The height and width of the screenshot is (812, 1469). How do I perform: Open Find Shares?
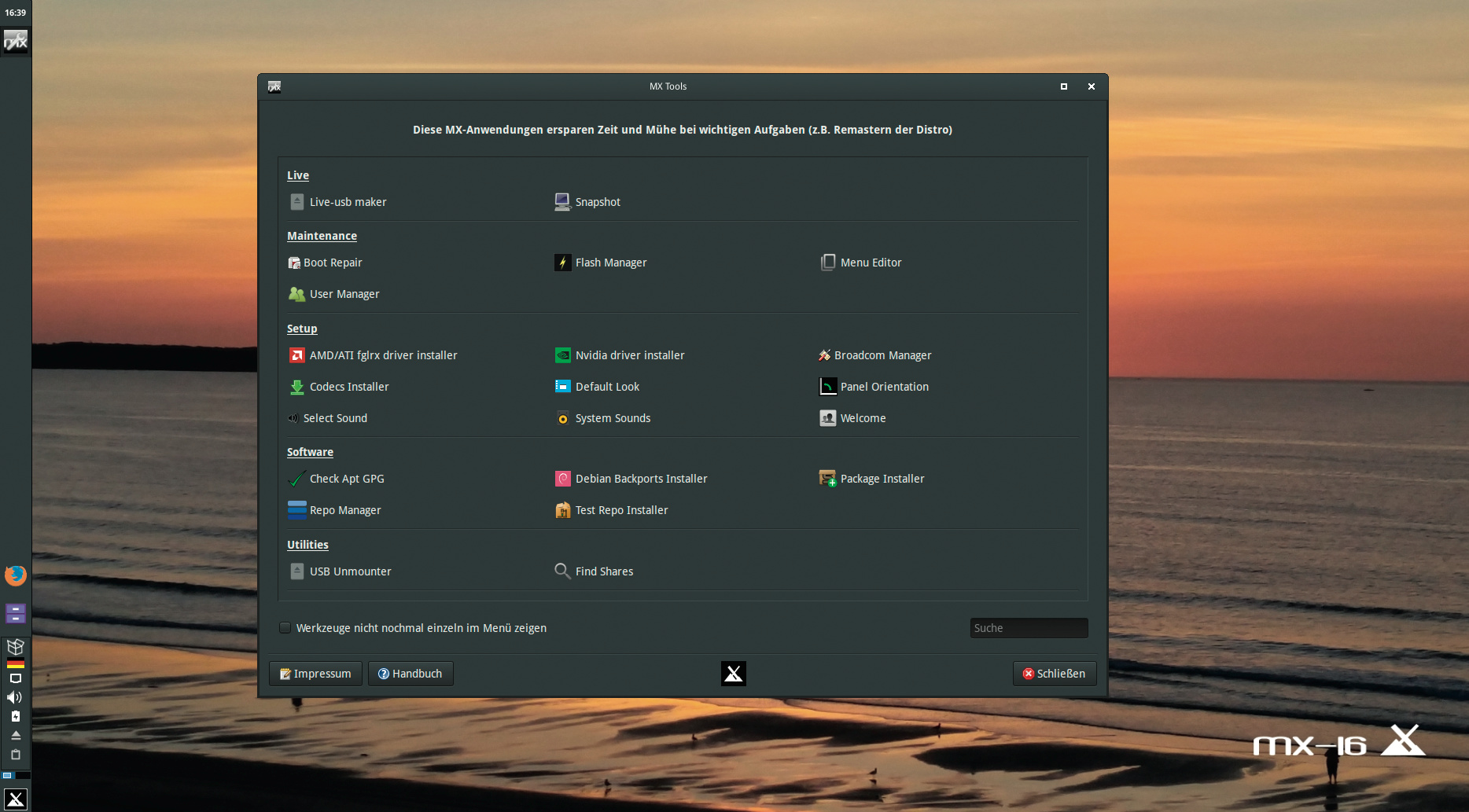pyautogui.click(x=594, y=571)
